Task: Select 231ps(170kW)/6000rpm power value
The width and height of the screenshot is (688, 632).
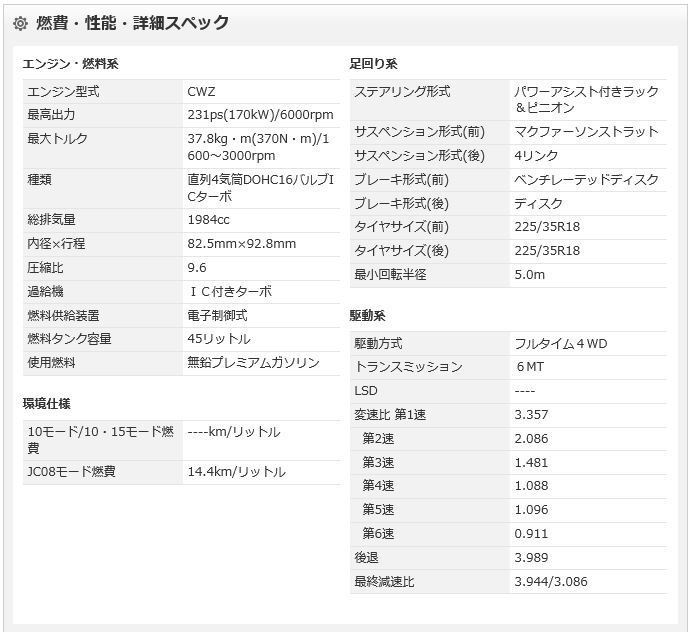Action: click(260, 115)
